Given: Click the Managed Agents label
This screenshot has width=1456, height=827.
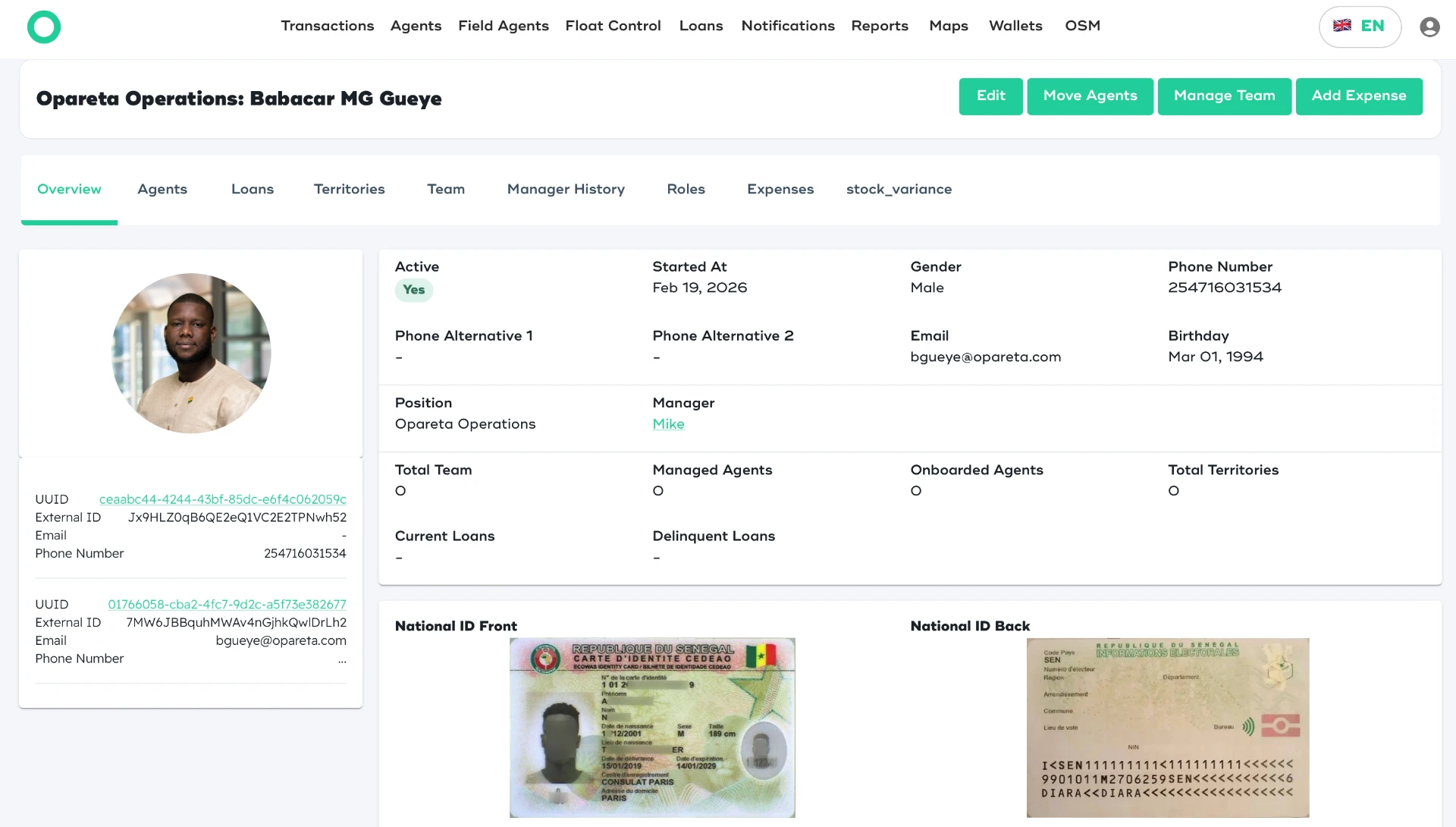Looking at the screenshot, I should [x=712, y=470].
